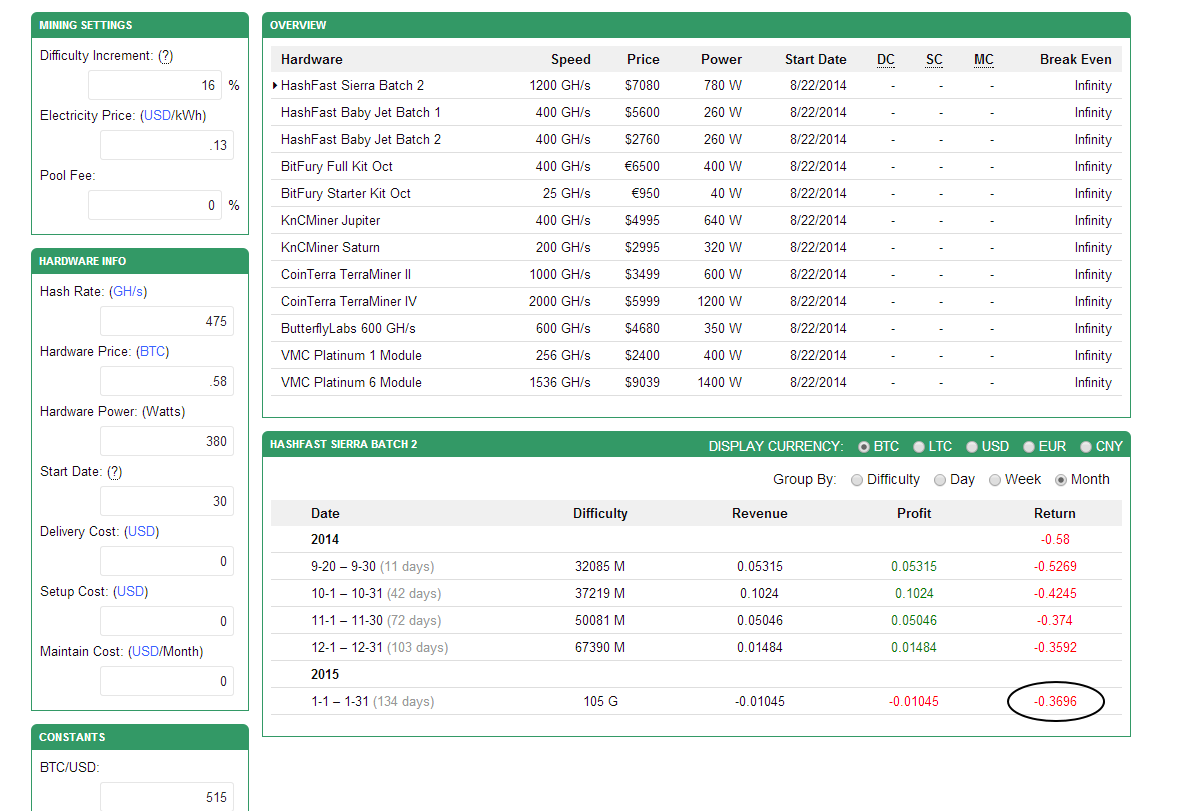Select the ButterflyLabs 600 GH/s row
This screenshot has width=1184, height=811.
point(696,329)
